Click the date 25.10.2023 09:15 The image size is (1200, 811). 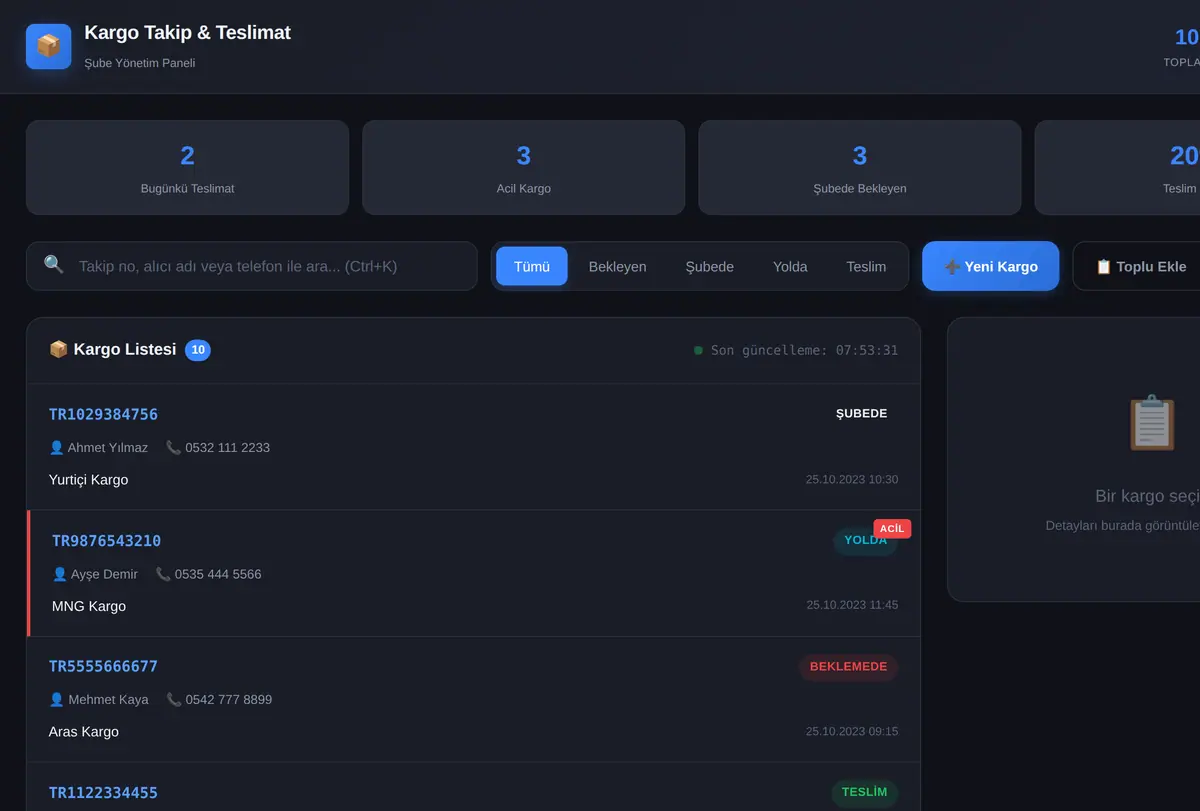click(852, 732)
